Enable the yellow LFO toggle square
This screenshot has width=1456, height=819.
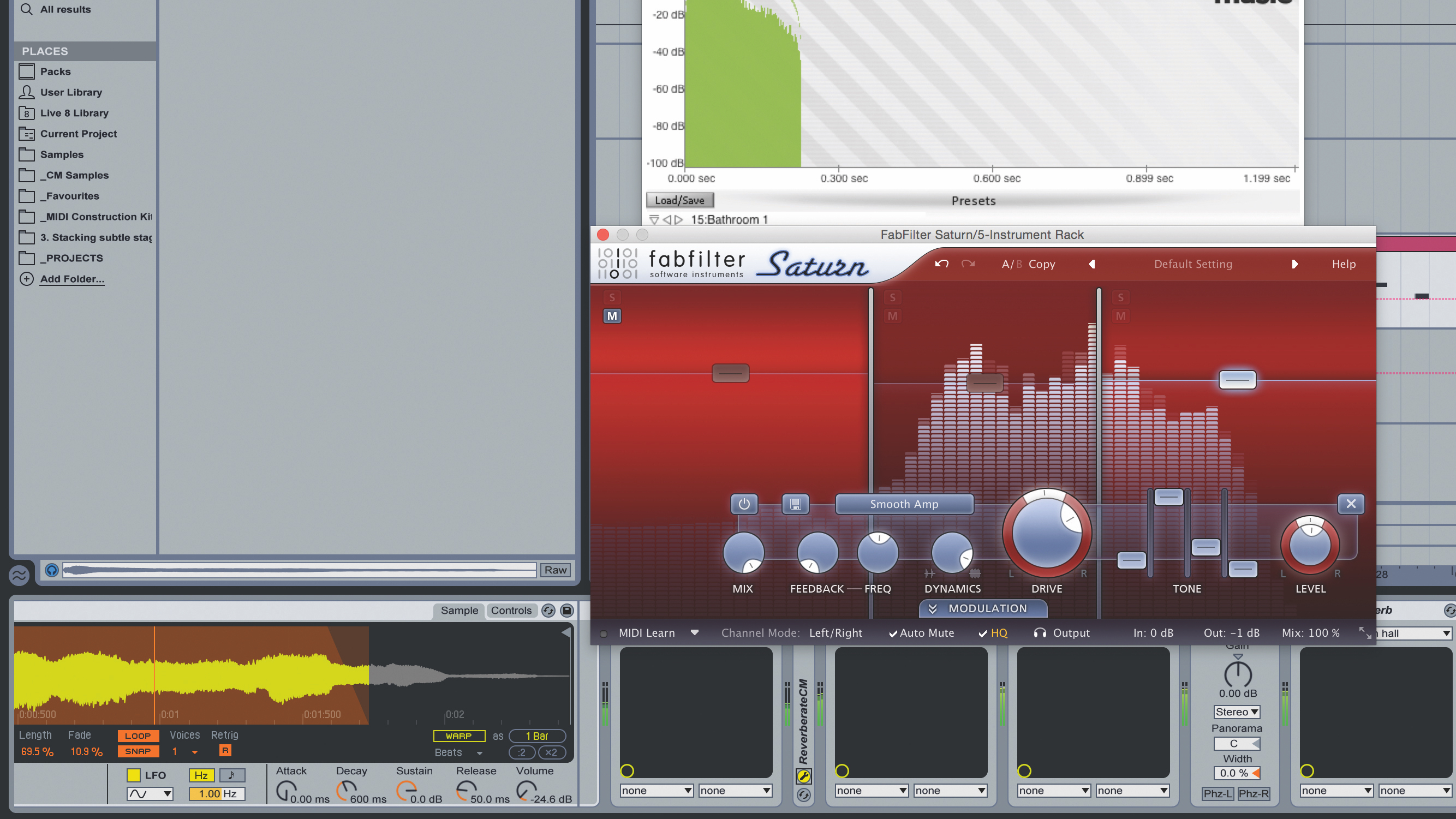pos(133,775)
